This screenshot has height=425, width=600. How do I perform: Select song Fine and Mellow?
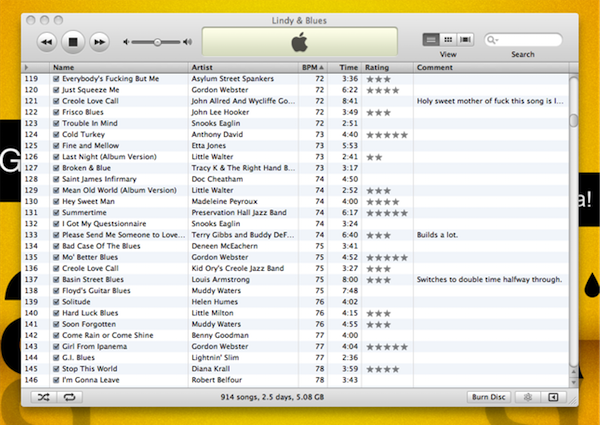(x=91, y=146)
